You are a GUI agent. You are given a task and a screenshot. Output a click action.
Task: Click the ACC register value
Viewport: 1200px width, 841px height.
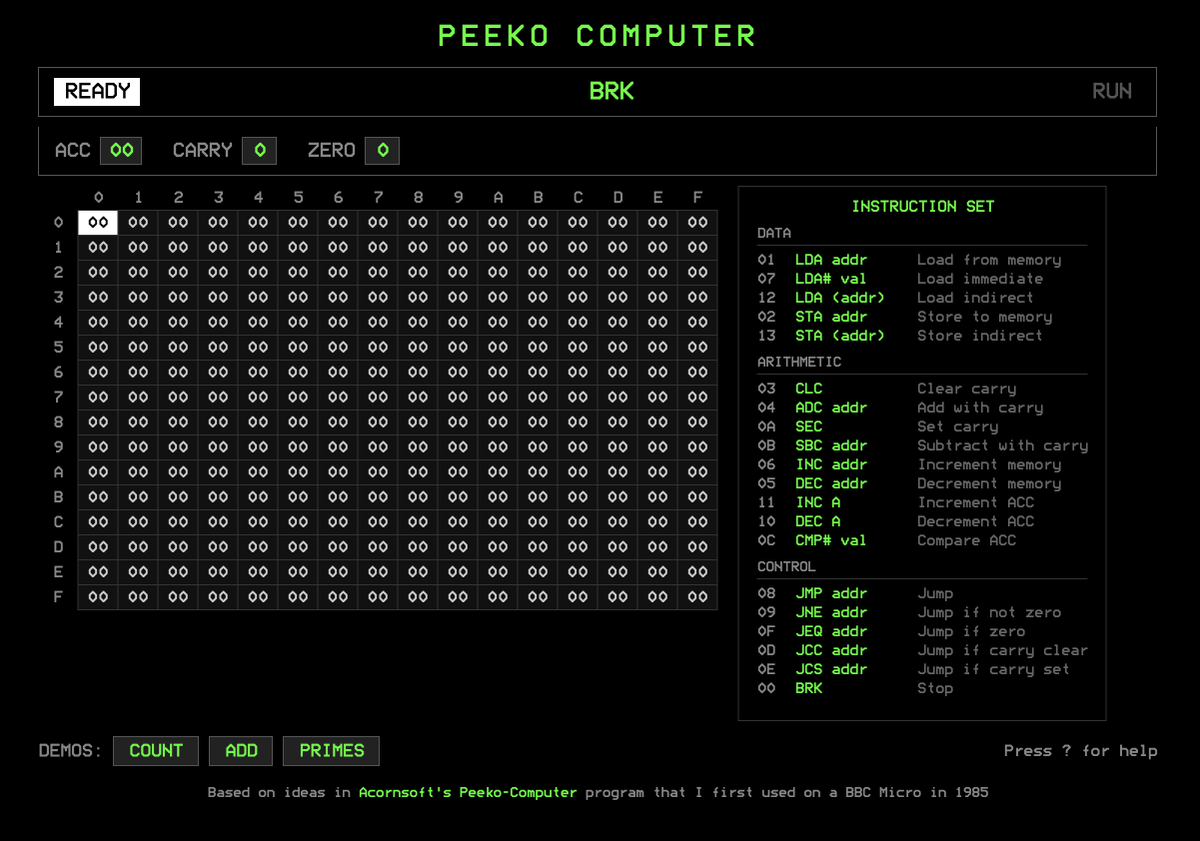pos(121,151)
